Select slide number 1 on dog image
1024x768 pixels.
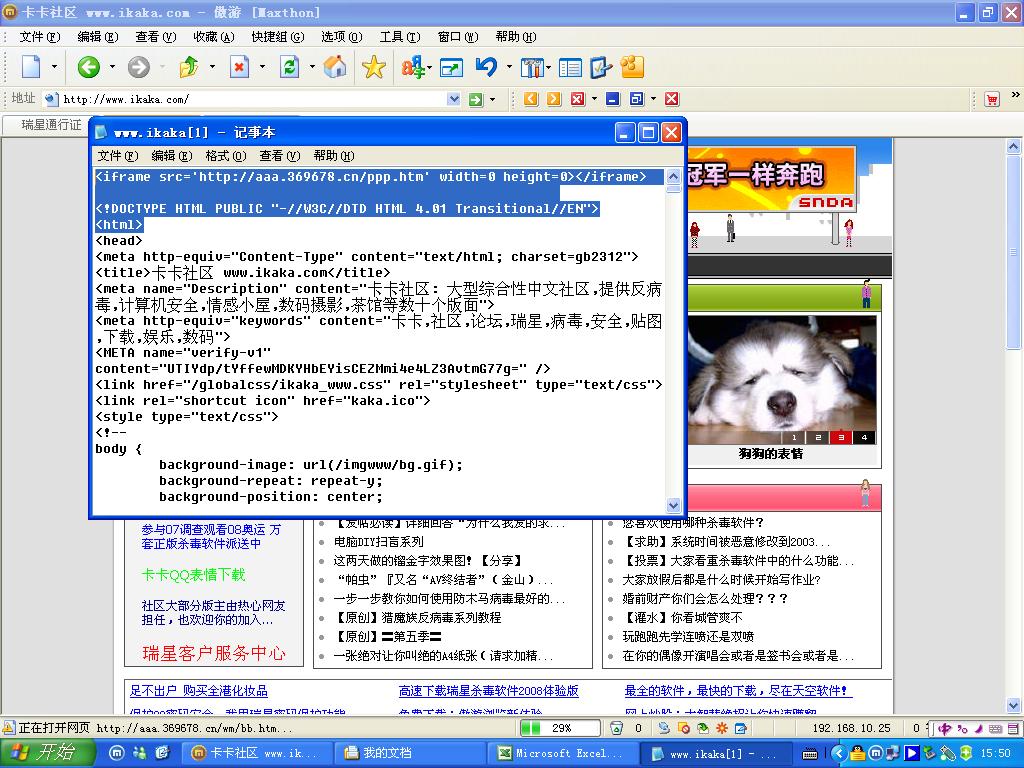point(794,437)
